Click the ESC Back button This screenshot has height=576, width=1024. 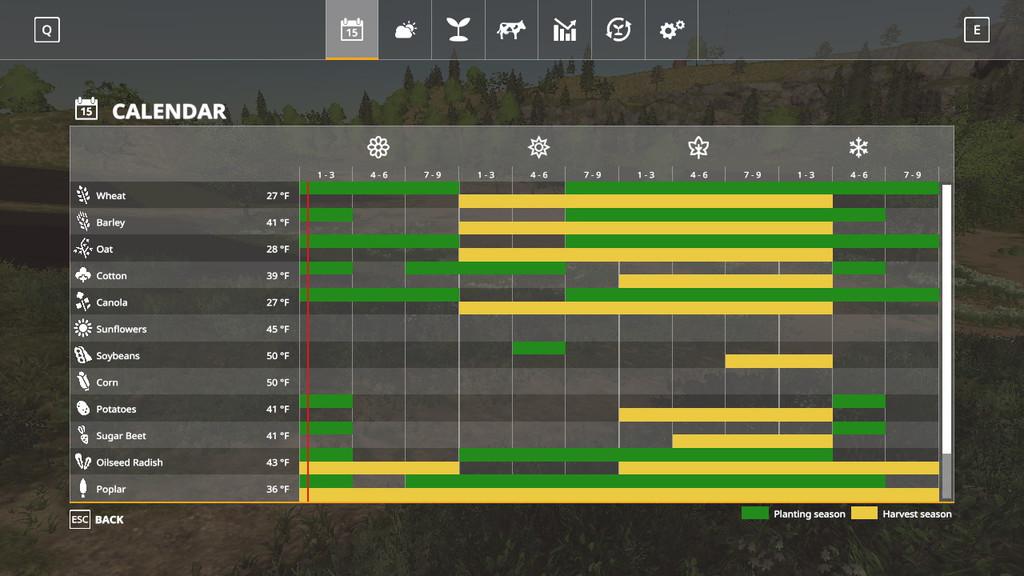(x=97, y=520)
